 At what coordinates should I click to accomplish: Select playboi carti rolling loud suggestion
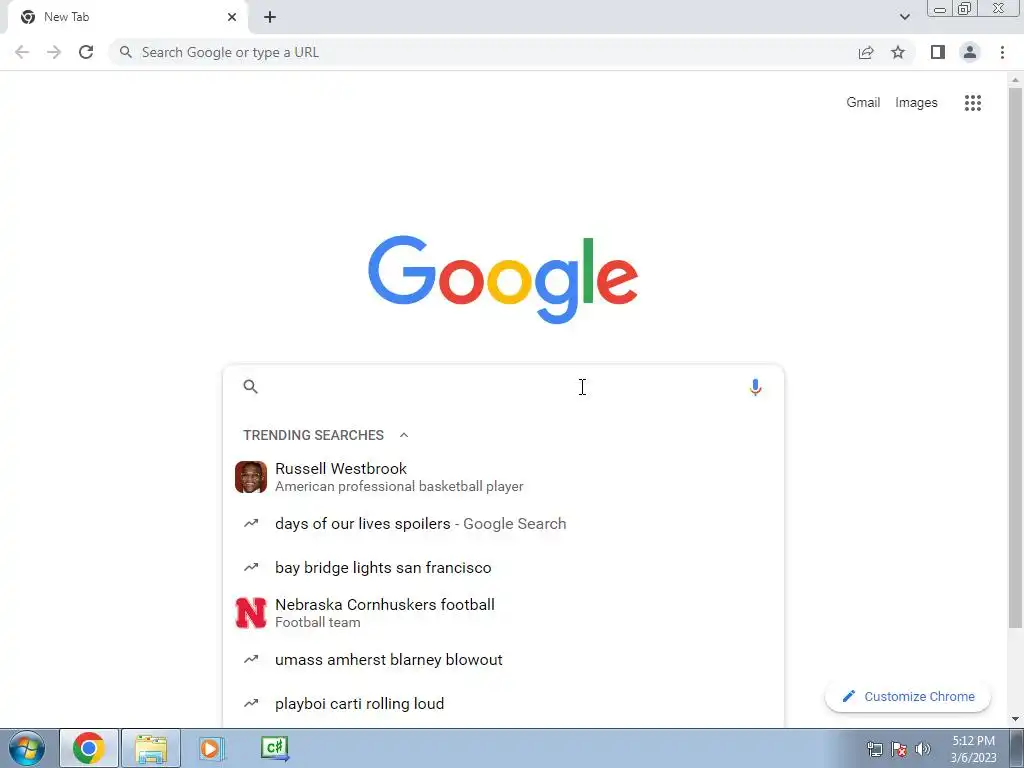coord(503,703)
